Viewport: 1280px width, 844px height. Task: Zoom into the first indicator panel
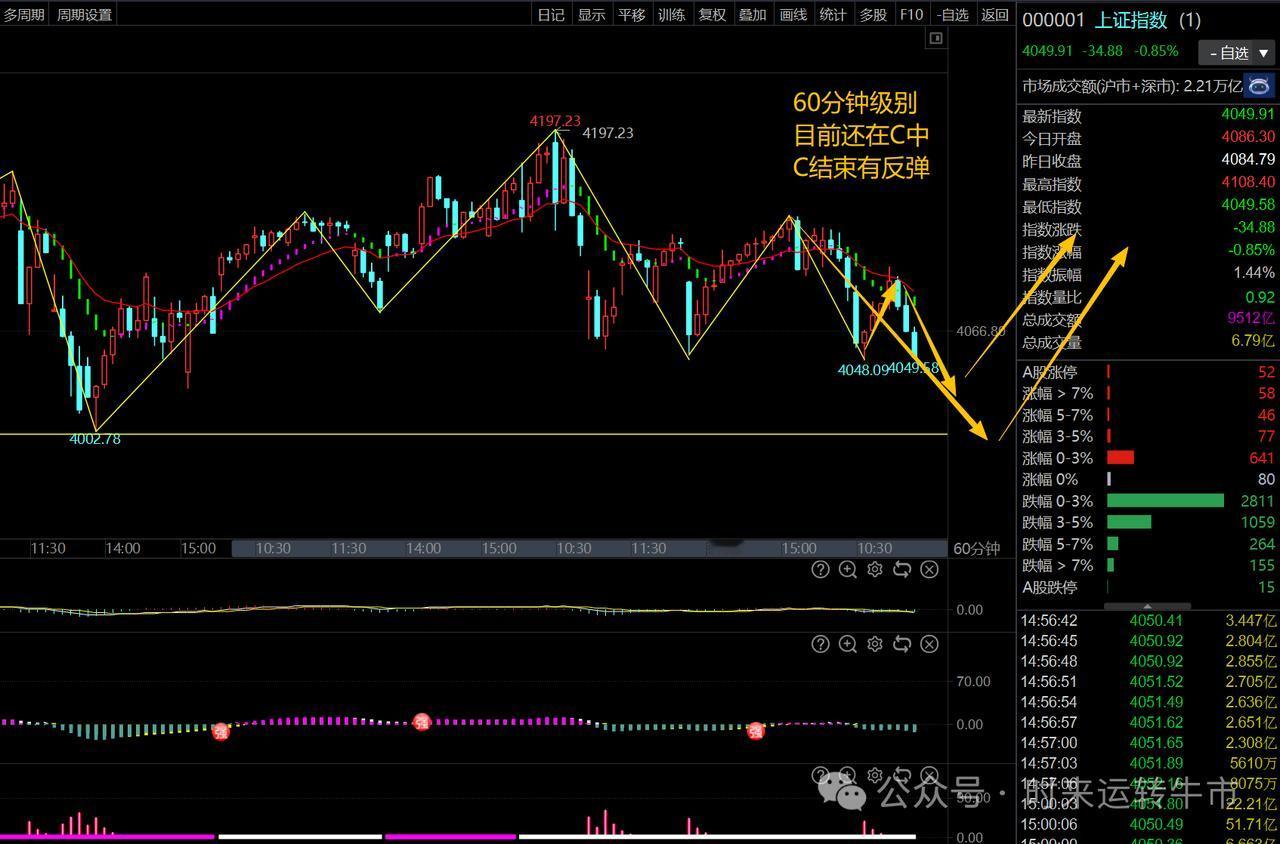point(848,570)
